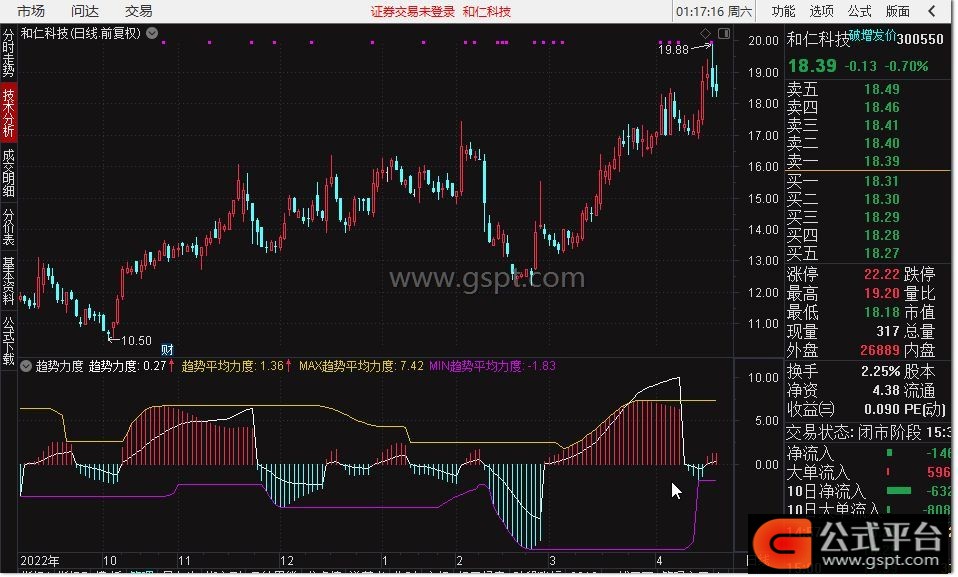Switch to the 基本资料 side tab
The width and height of the screenshot is (958, 577).
tap(9, 281)
